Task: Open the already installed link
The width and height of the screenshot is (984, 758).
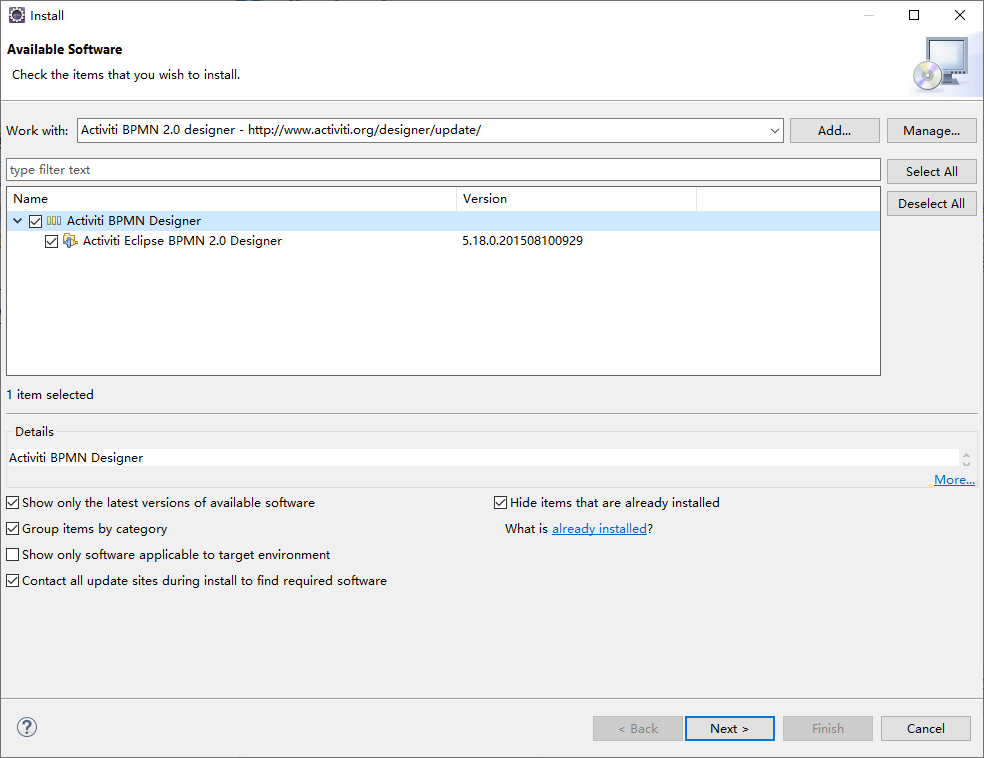Action: pos(599,529)
